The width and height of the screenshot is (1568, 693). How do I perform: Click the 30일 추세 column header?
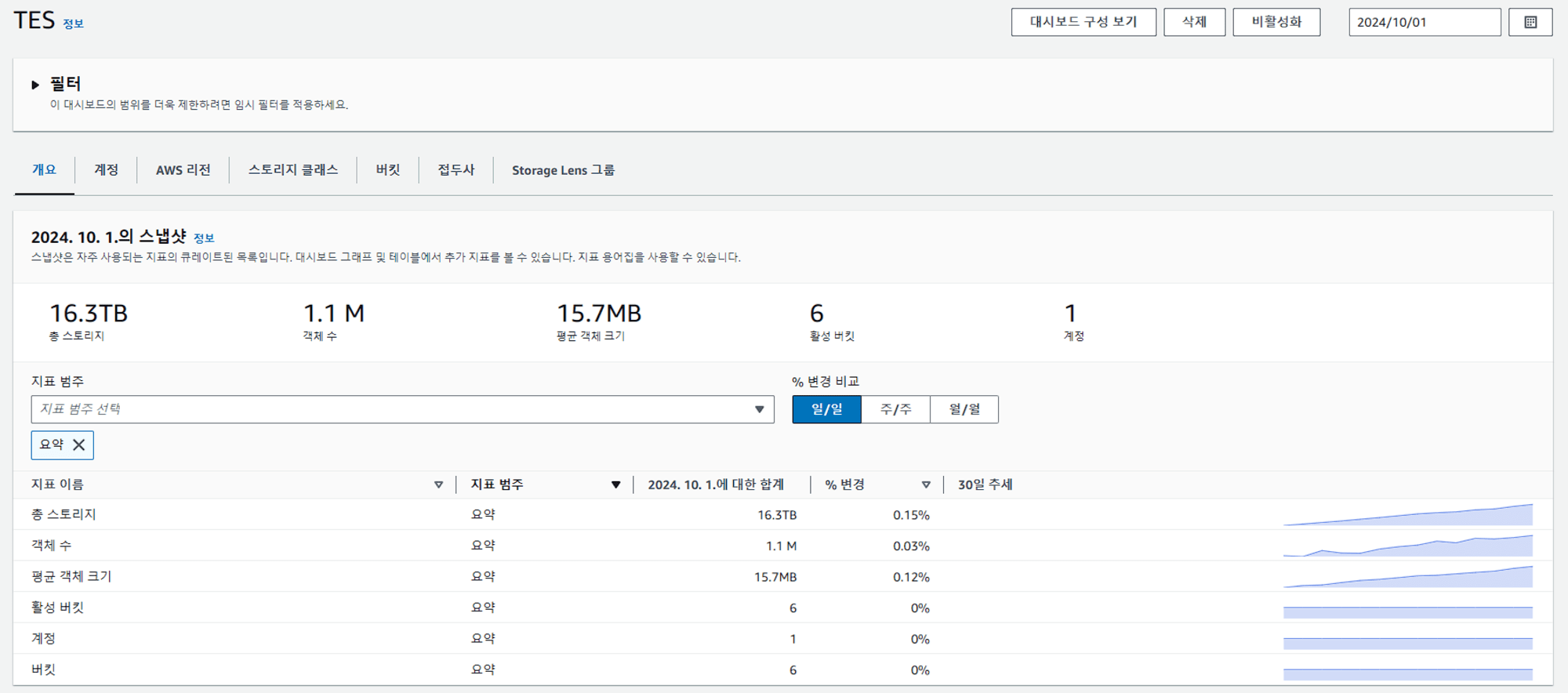point(985,485)
